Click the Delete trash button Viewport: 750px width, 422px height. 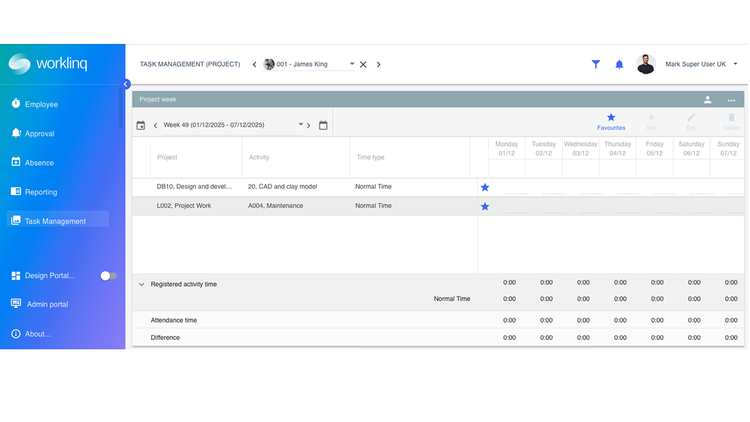731,122
